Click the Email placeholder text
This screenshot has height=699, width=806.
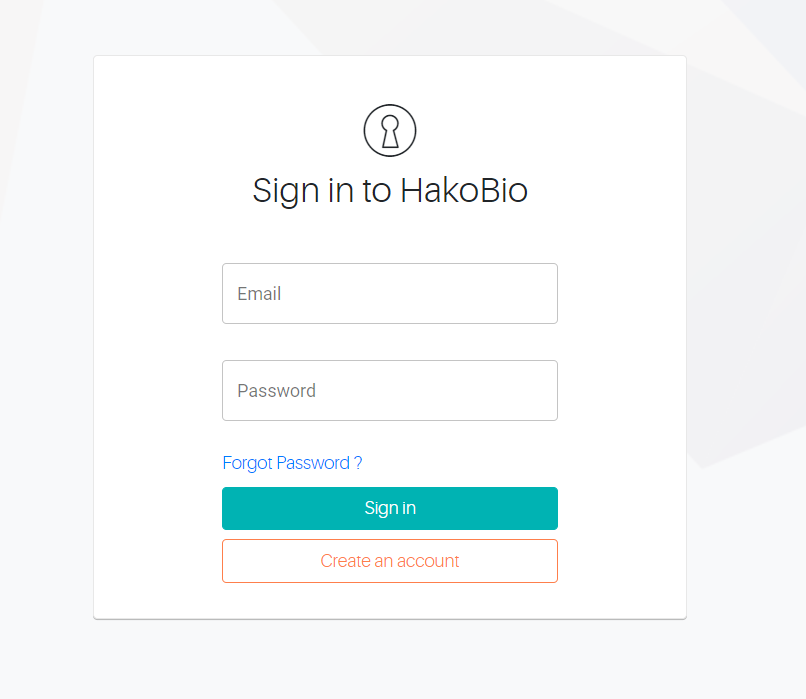pyautogui.click(x=259, y=294)
